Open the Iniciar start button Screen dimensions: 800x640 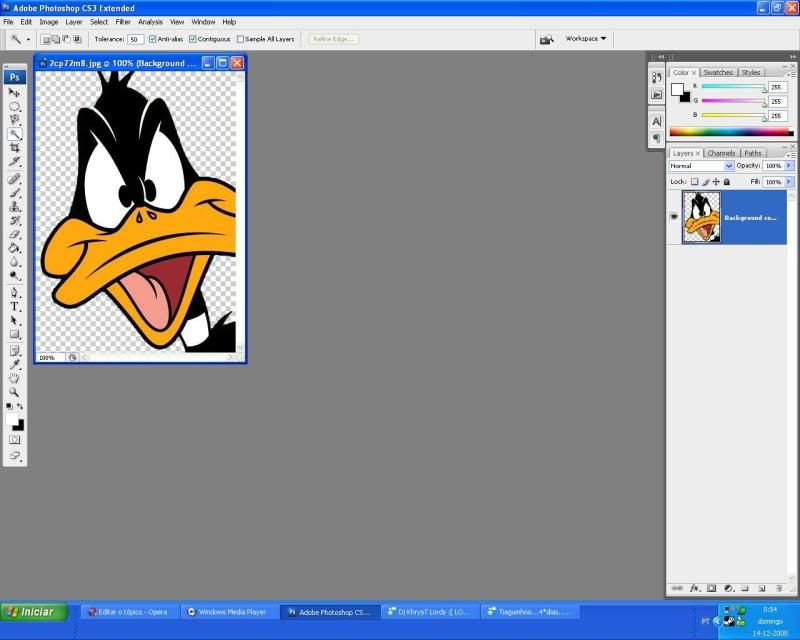click(34, 612)
